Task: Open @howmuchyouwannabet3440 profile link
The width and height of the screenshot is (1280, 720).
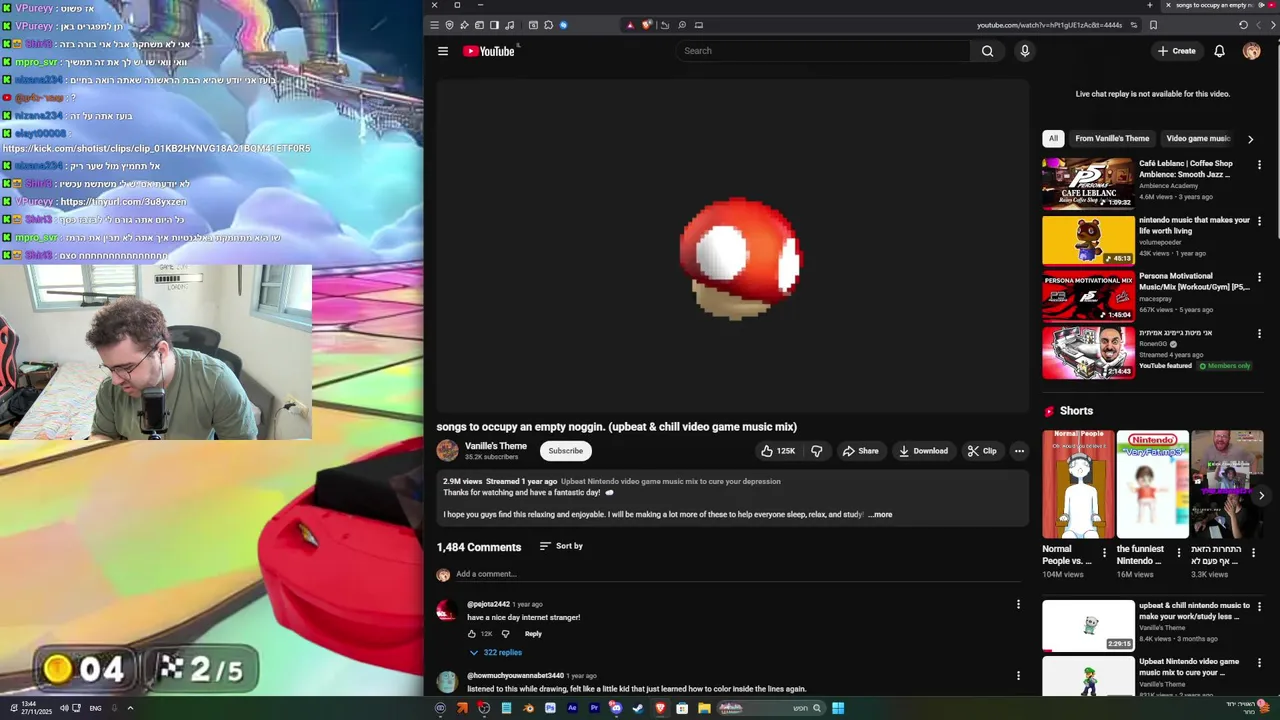Action: click(x=515, y=676)
